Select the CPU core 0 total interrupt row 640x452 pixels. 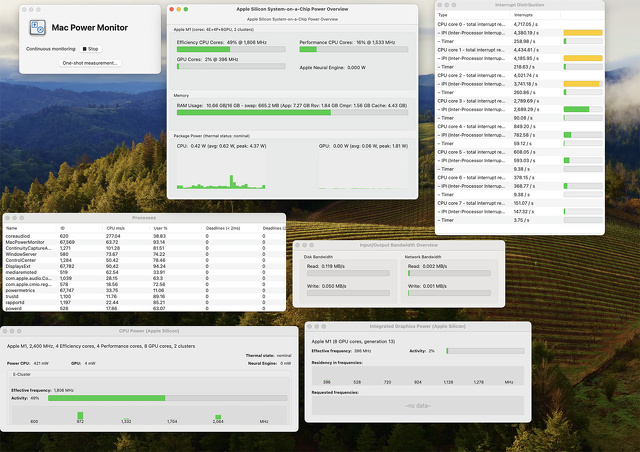[520, 24]
